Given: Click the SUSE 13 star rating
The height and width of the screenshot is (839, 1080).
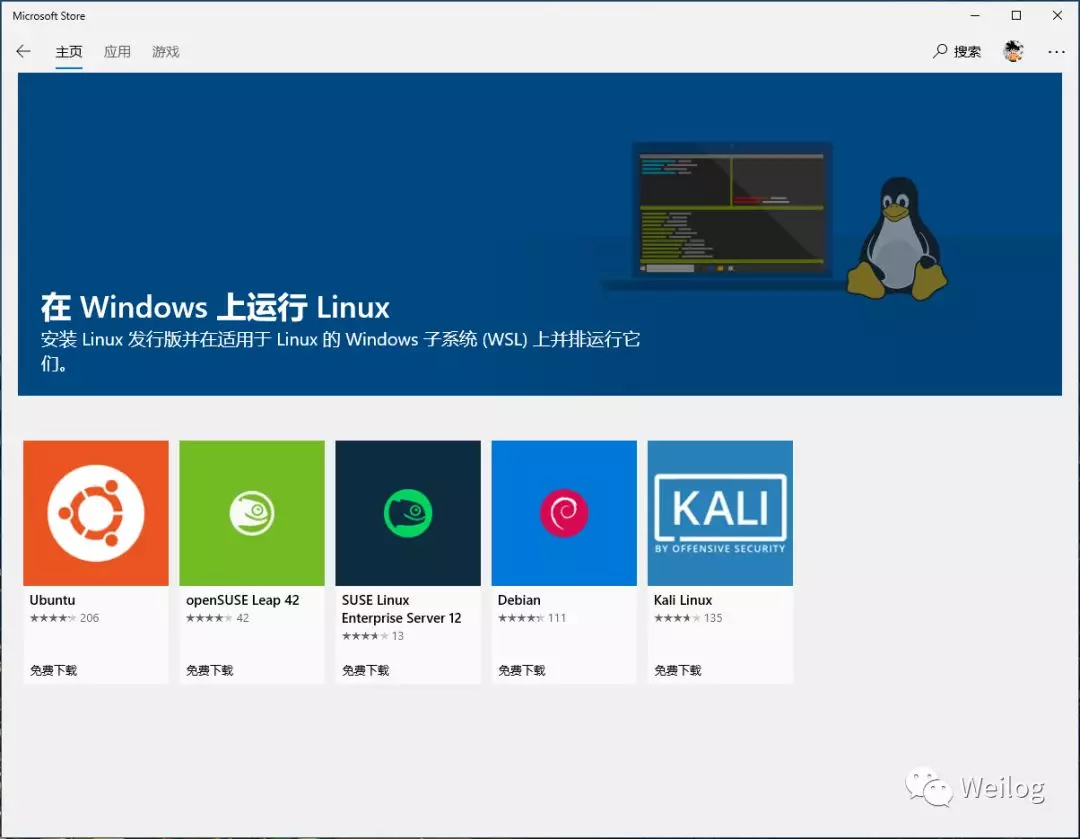Looking at the screenshot, I should point(373,636).
